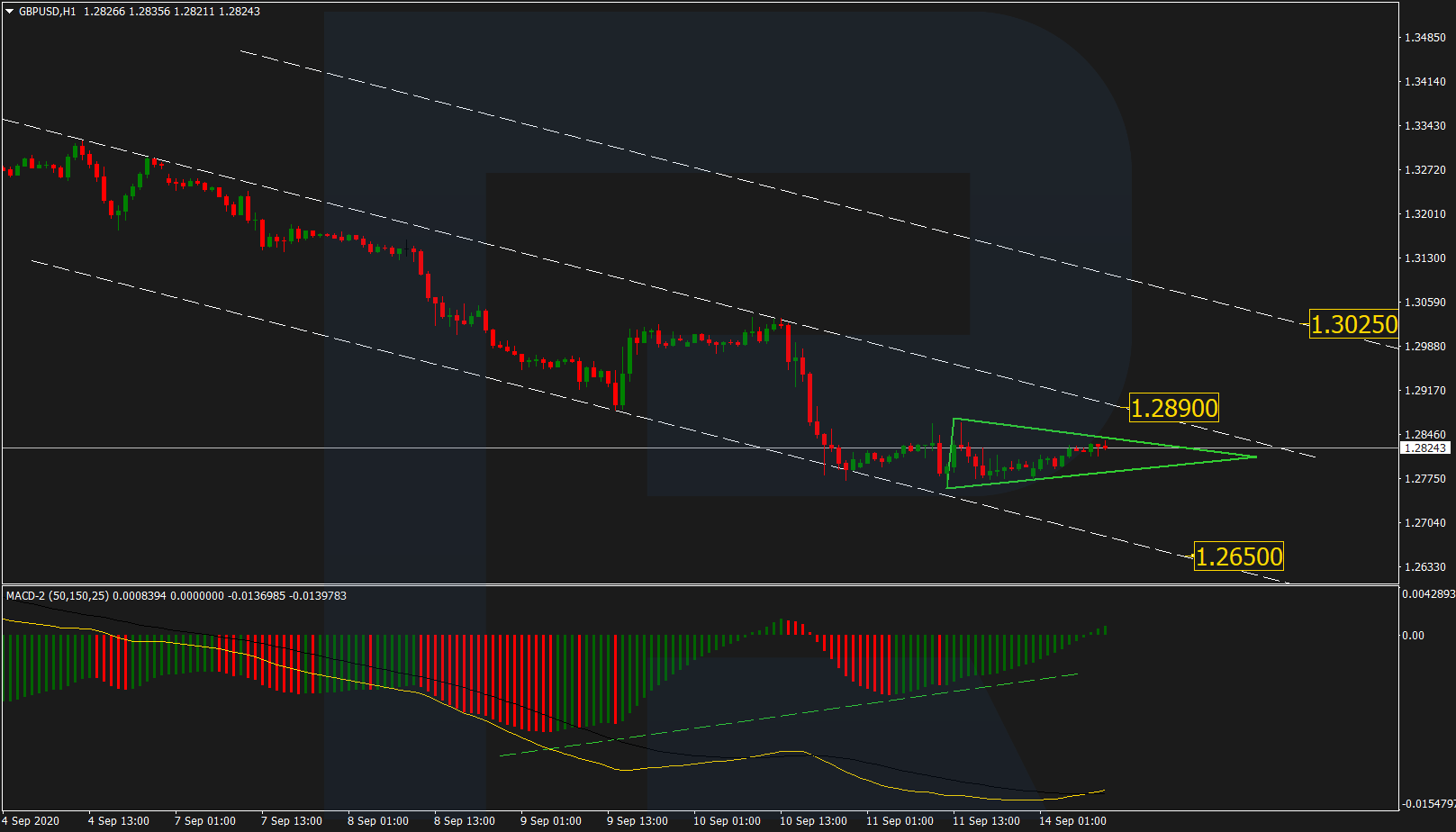
Task: Open the chart menu triangle beside GBPUSD,H1
Action: click(x=10, y=12)
